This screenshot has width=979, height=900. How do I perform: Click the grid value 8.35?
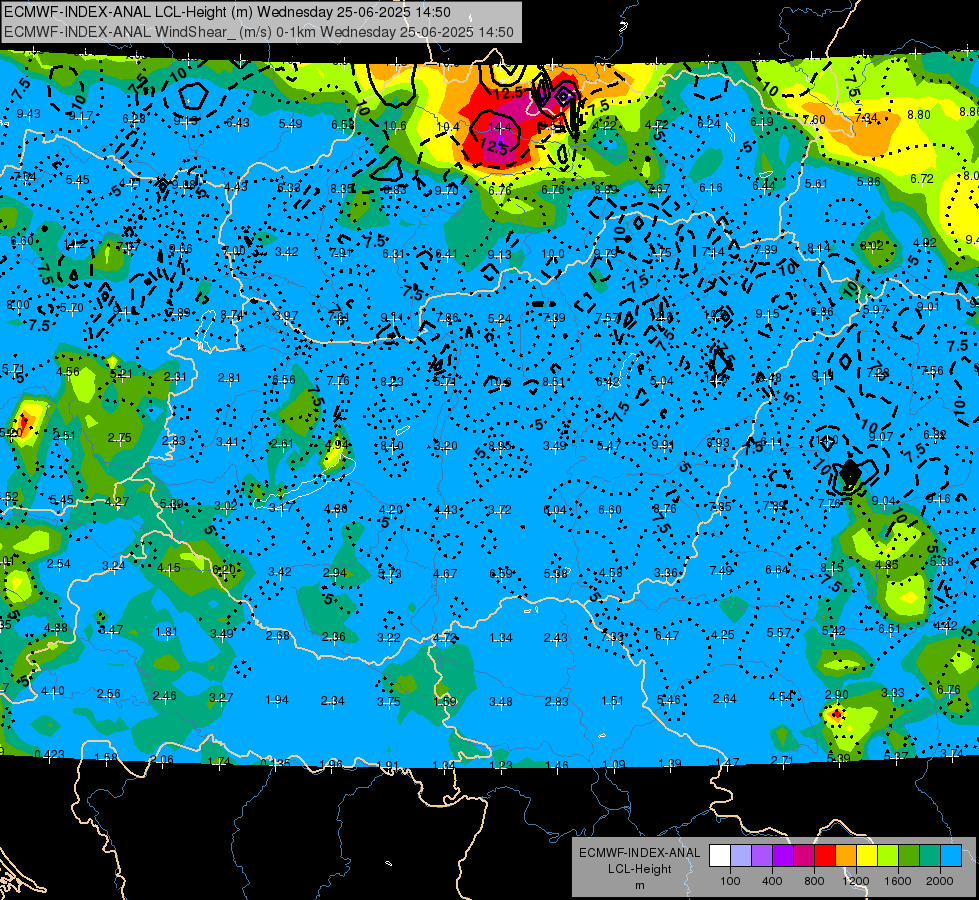(342, 189)
